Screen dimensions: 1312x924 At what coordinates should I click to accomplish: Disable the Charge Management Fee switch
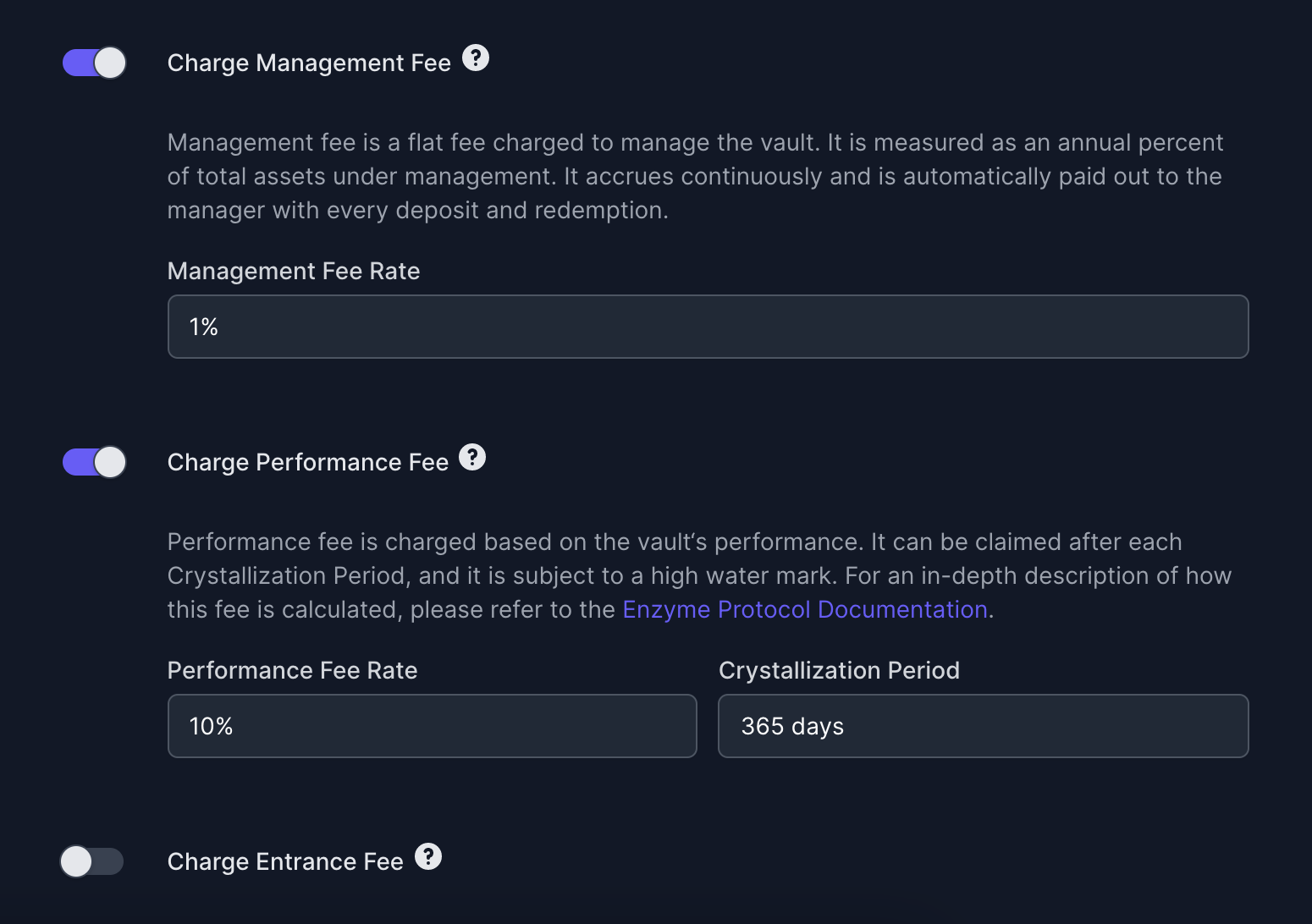pos(94,63)
